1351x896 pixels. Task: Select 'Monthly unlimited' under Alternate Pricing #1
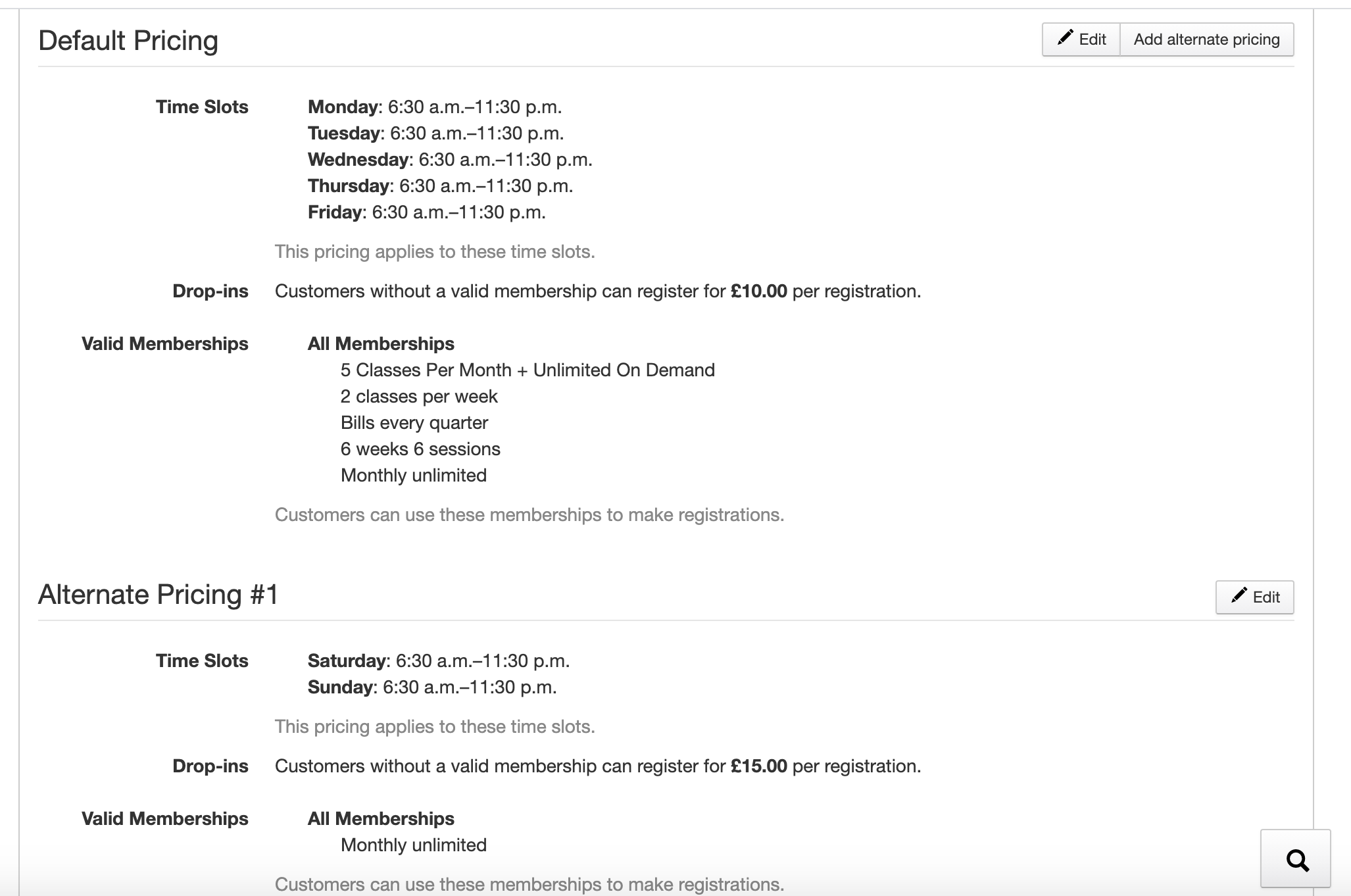(413, 845)
